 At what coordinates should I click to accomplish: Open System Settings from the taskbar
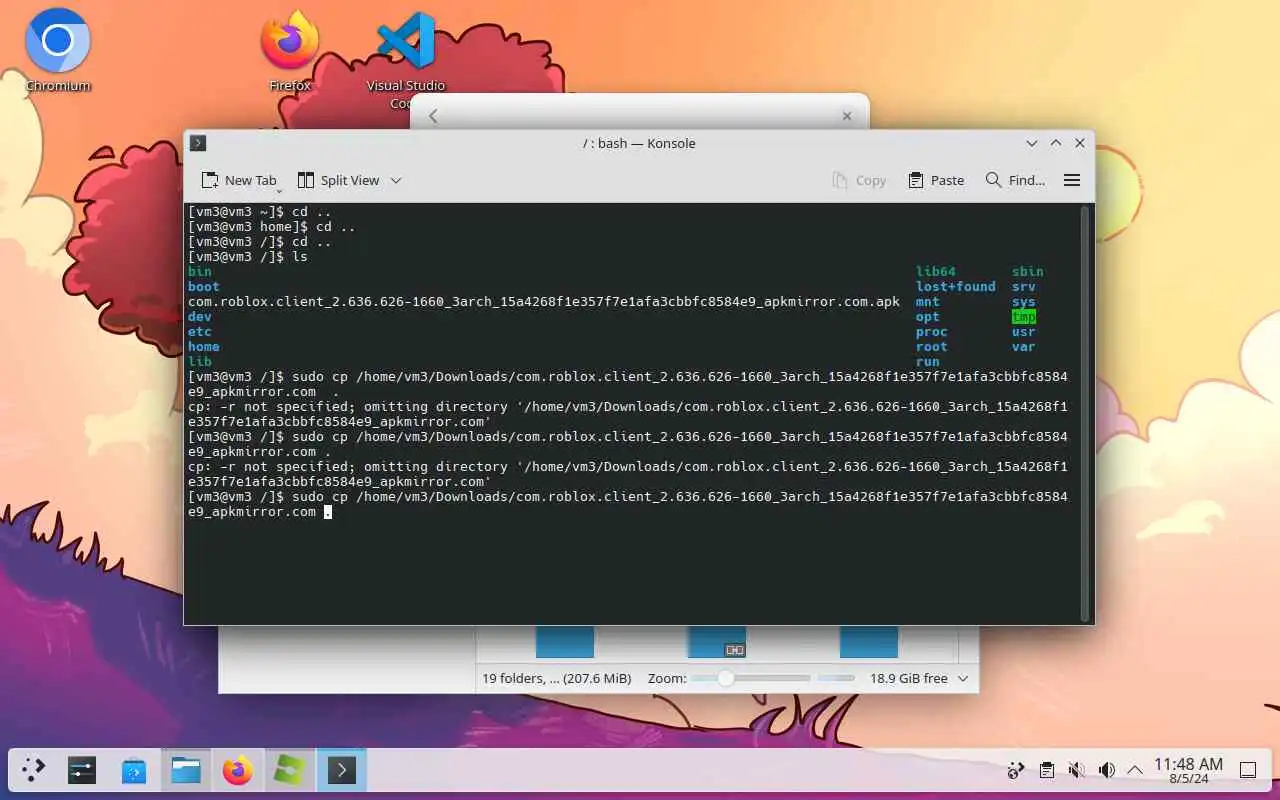(x=82, y=770)
